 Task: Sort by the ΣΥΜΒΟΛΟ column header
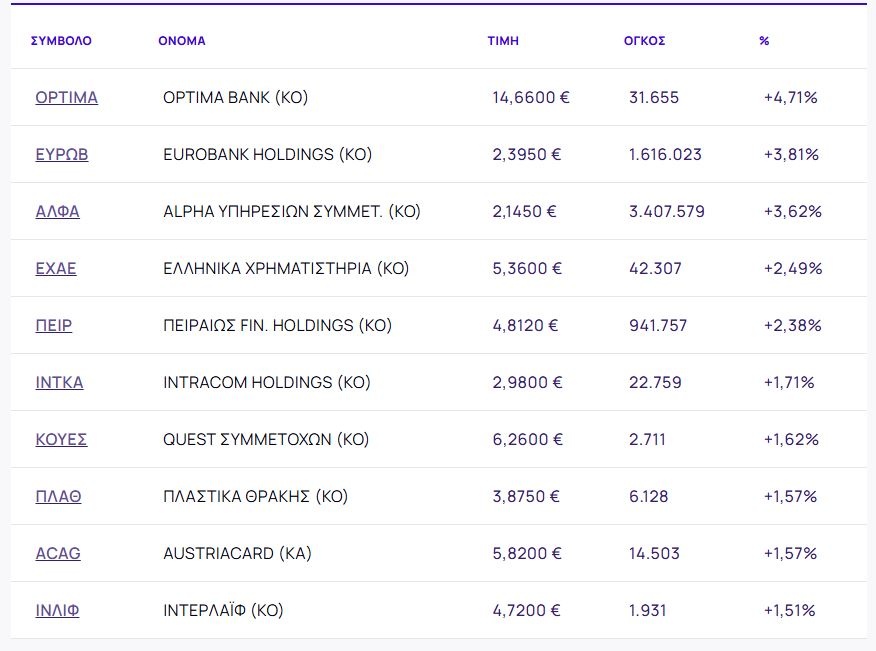(61, 41)
